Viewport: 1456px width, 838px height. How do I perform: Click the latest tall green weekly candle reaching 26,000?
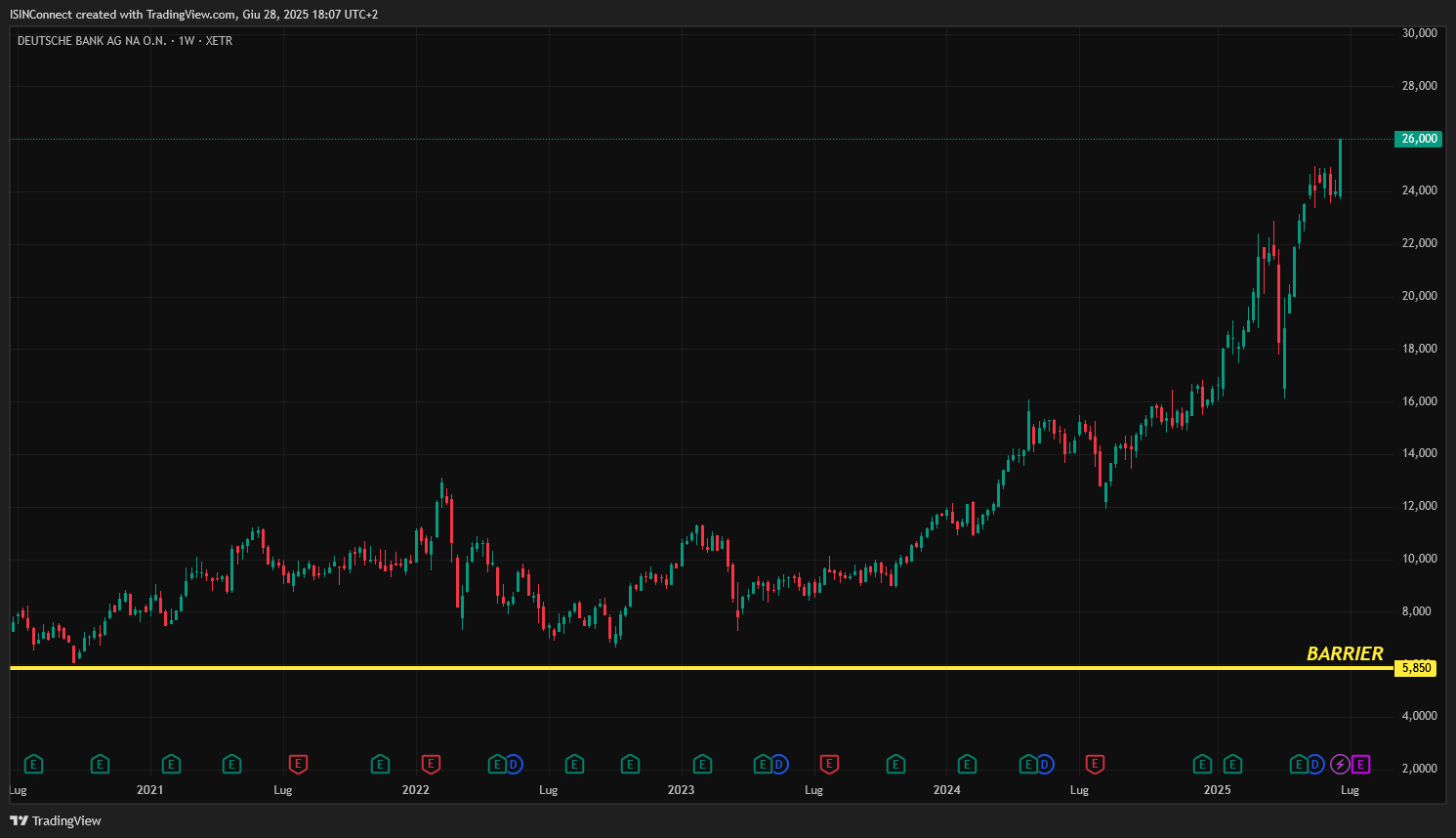pyautogui.click(x=1340, y=168)
